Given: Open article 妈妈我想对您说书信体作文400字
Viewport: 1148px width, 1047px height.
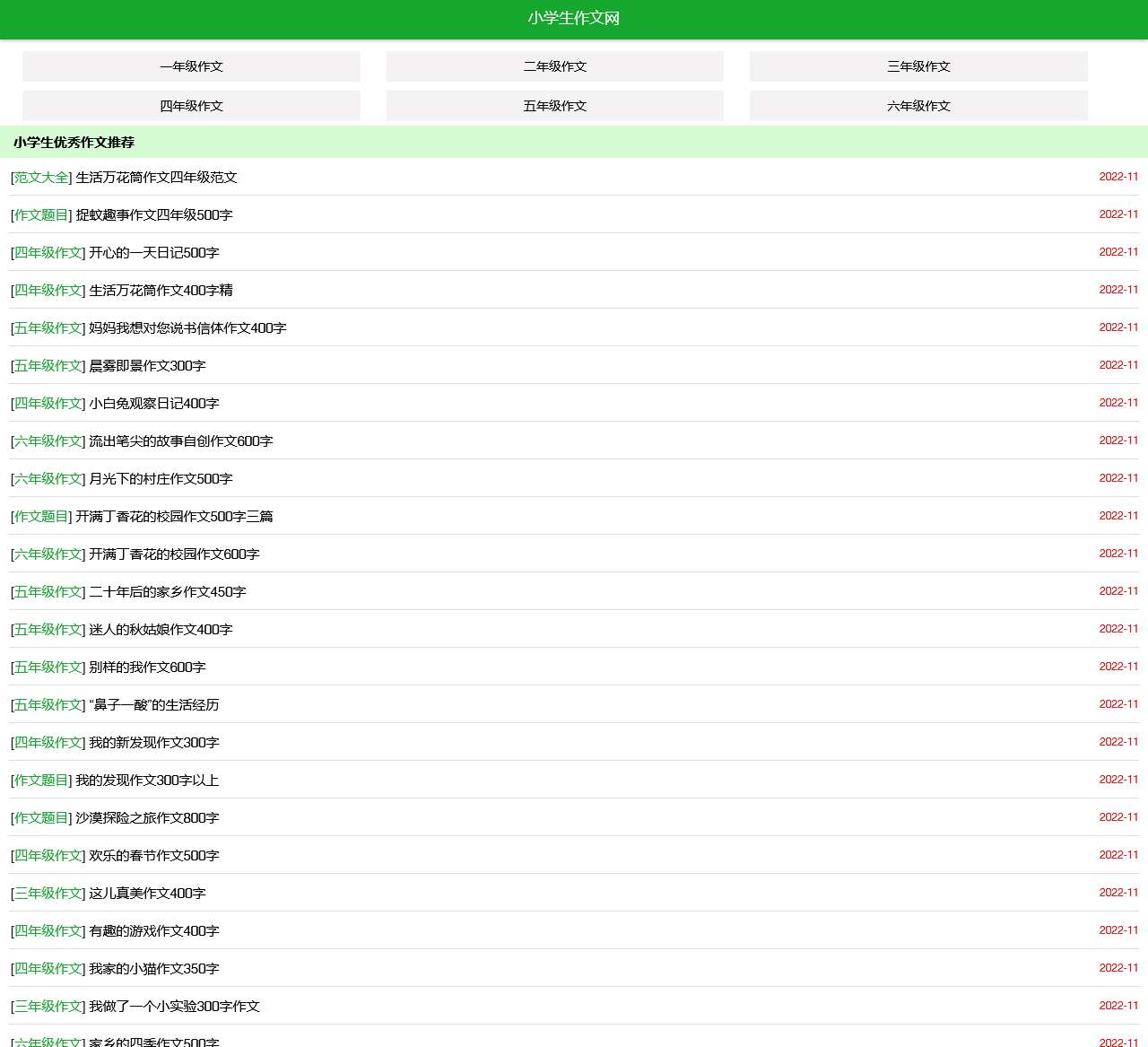Looking at the screenshot, I should coord(187,328).
